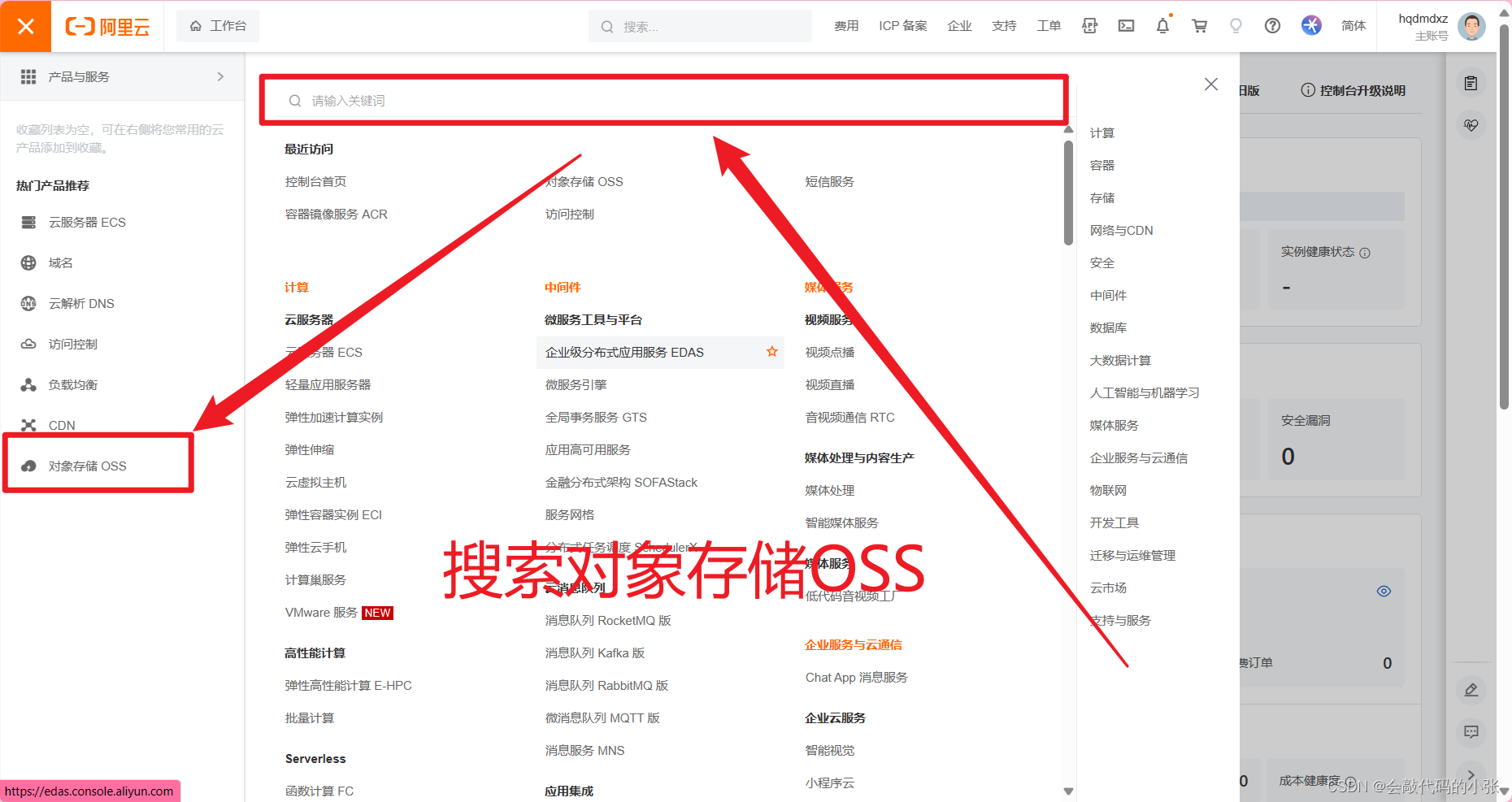This screenshot has width=1512, height=802.
Task: Open 弹性容器实例 ECI link
Action: pyautogui.click(x=333, y=515)
